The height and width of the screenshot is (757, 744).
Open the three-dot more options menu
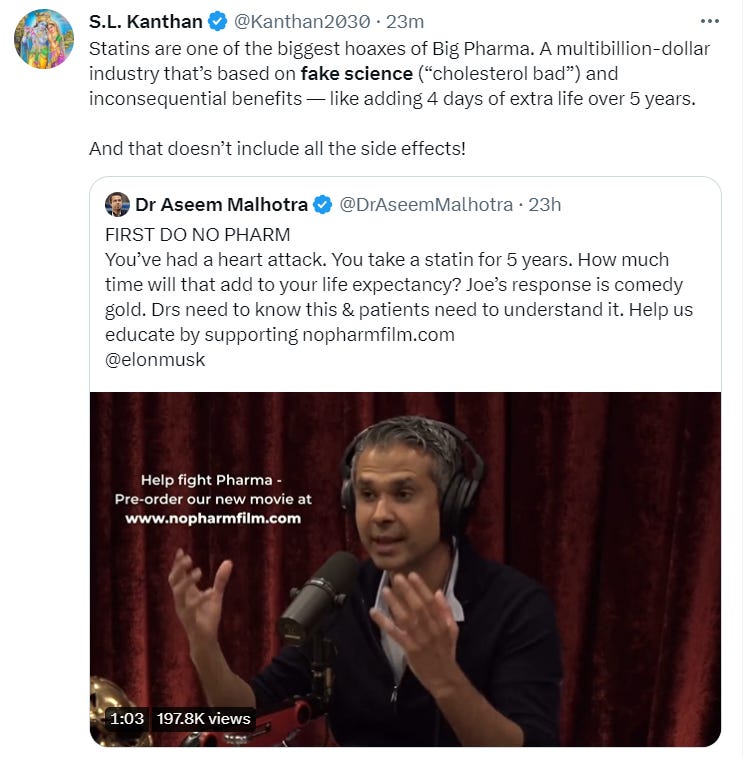[709, 21]
